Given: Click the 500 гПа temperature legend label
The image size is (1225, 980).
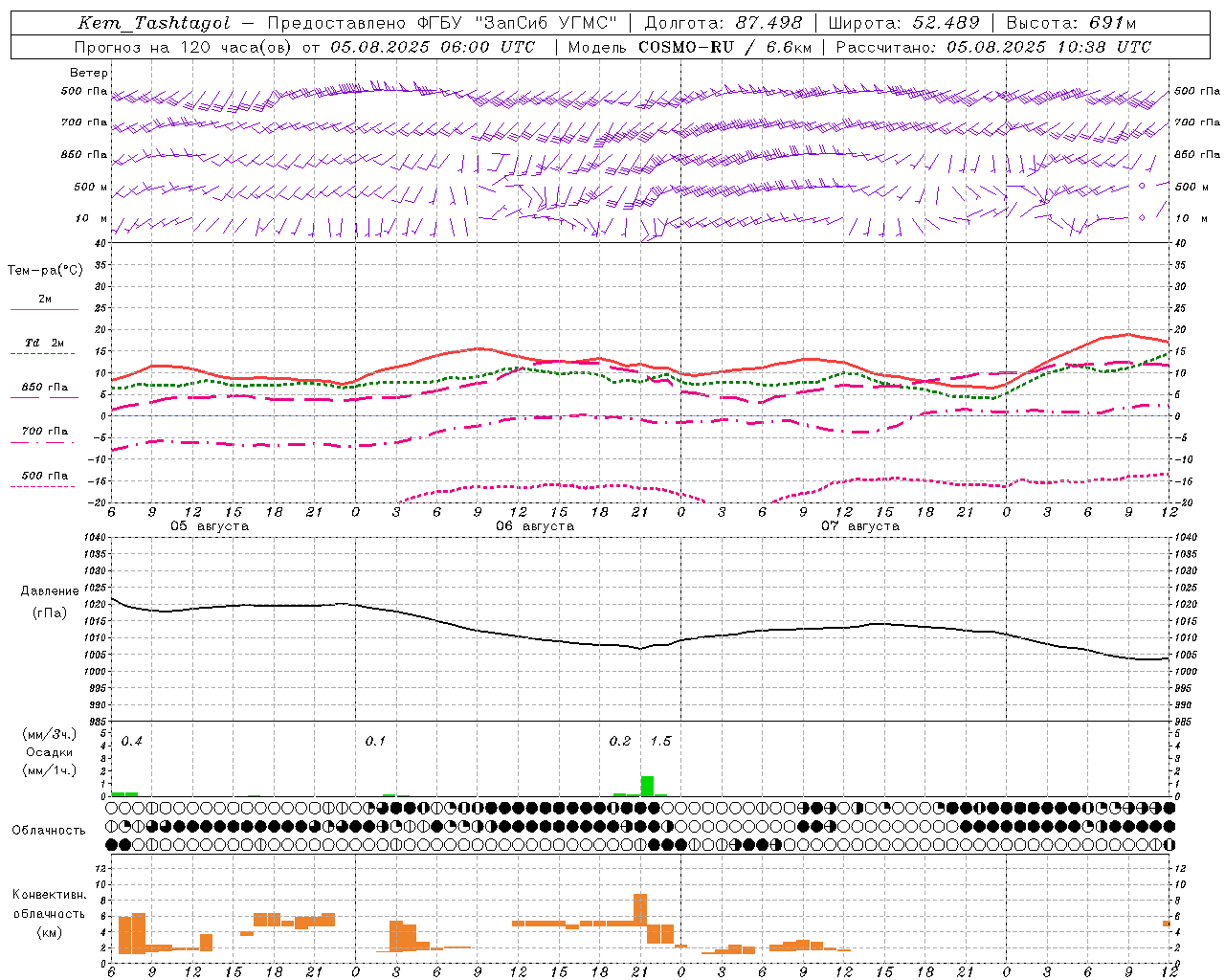Looking at the screenshot, I should pos(45,476).
